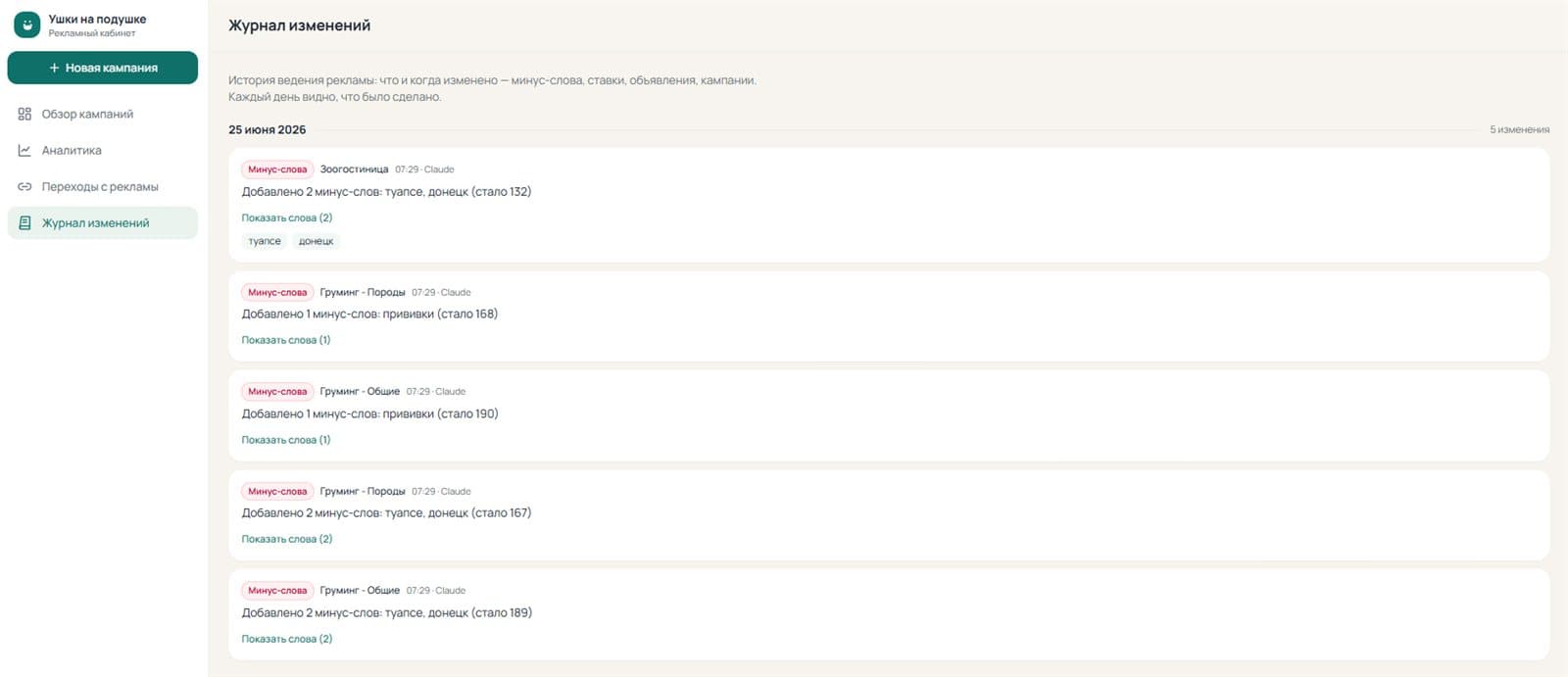Image resolution: width=1568 pixels, height=677 pixels.
Task: Expand Показать слова (1) under стало 190
Action: pos(286,440)
